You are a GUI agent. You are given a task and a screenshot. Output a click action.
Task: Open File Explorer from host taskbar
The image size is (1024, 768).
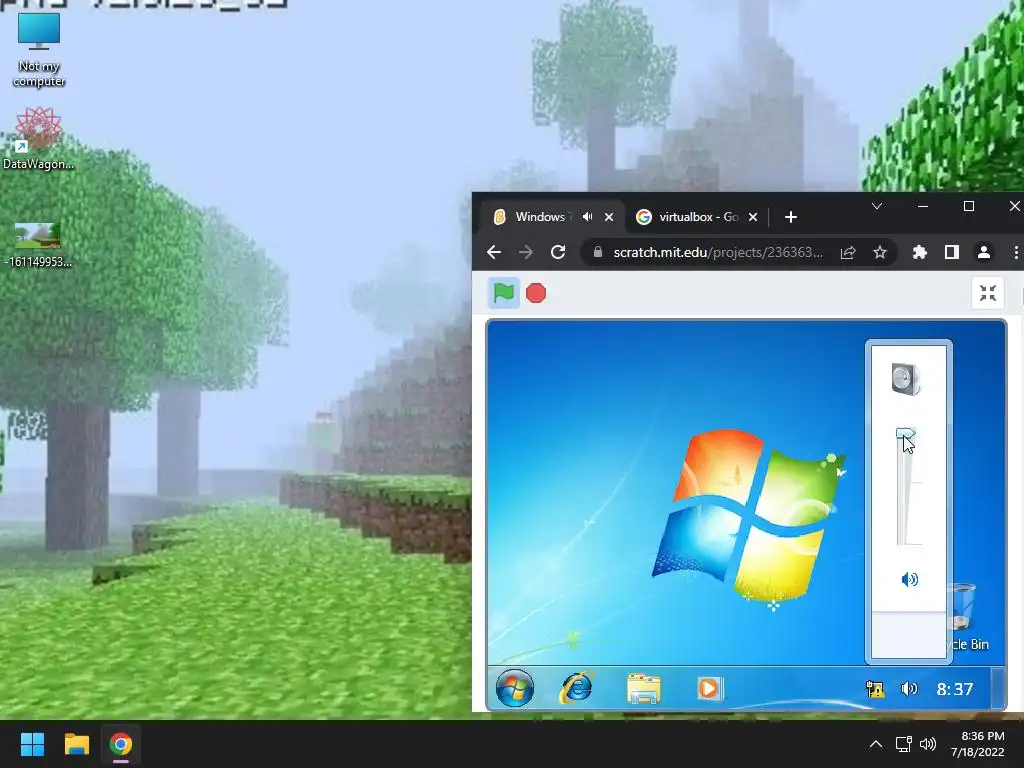click(x=76, y=744)
